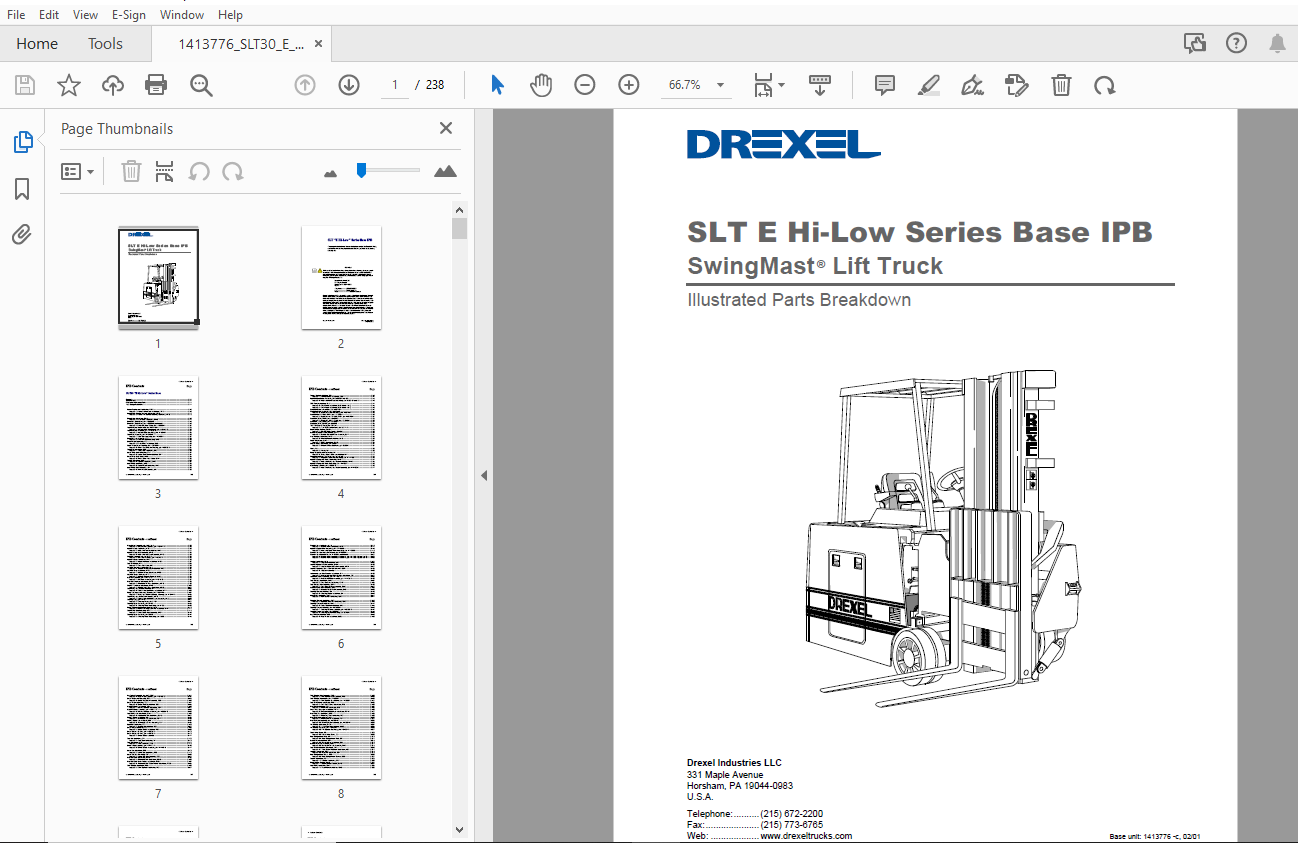Click the "Drexel Industries LLC" text

(734, 763)
